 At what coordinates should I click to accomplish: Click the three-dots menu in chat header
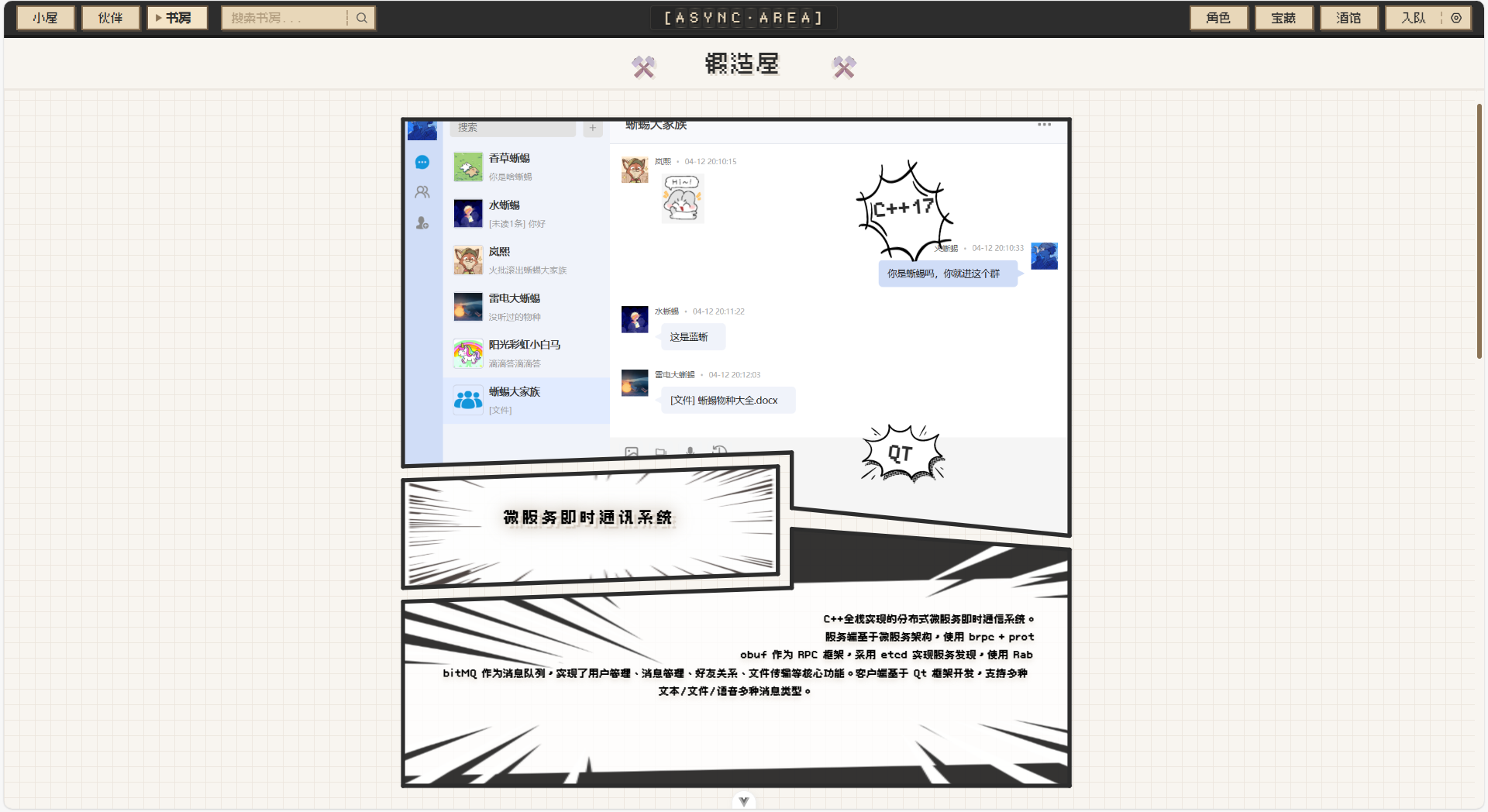tap(1044, 125)
